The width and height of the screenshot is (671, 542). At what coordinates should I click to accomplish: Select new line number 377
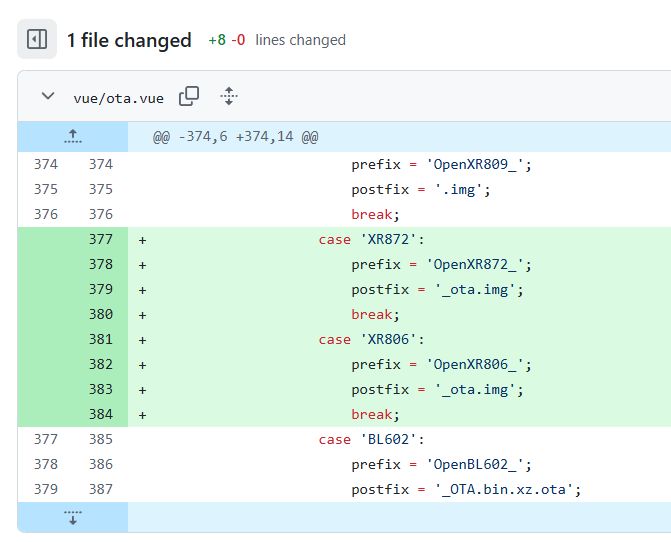[x=101, y=239]
